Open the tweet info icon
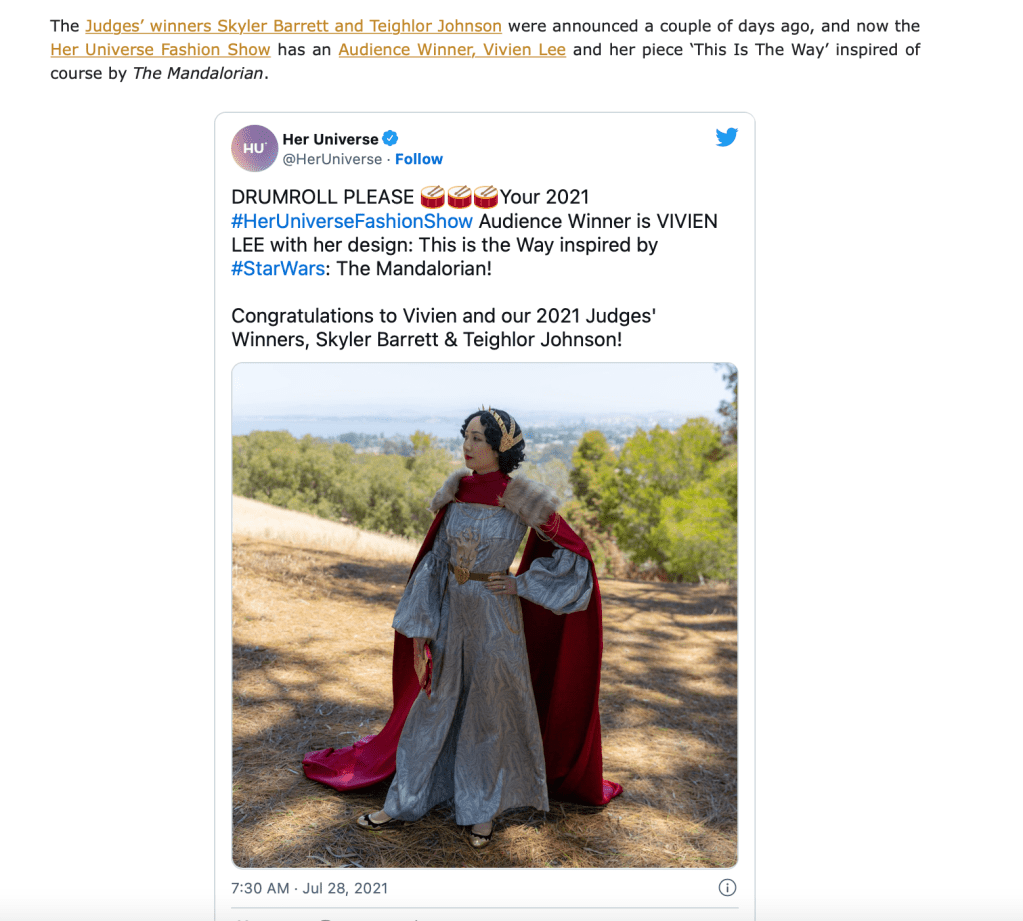The height and width of the screenshot is (921, 1023). tap(727, 887)
